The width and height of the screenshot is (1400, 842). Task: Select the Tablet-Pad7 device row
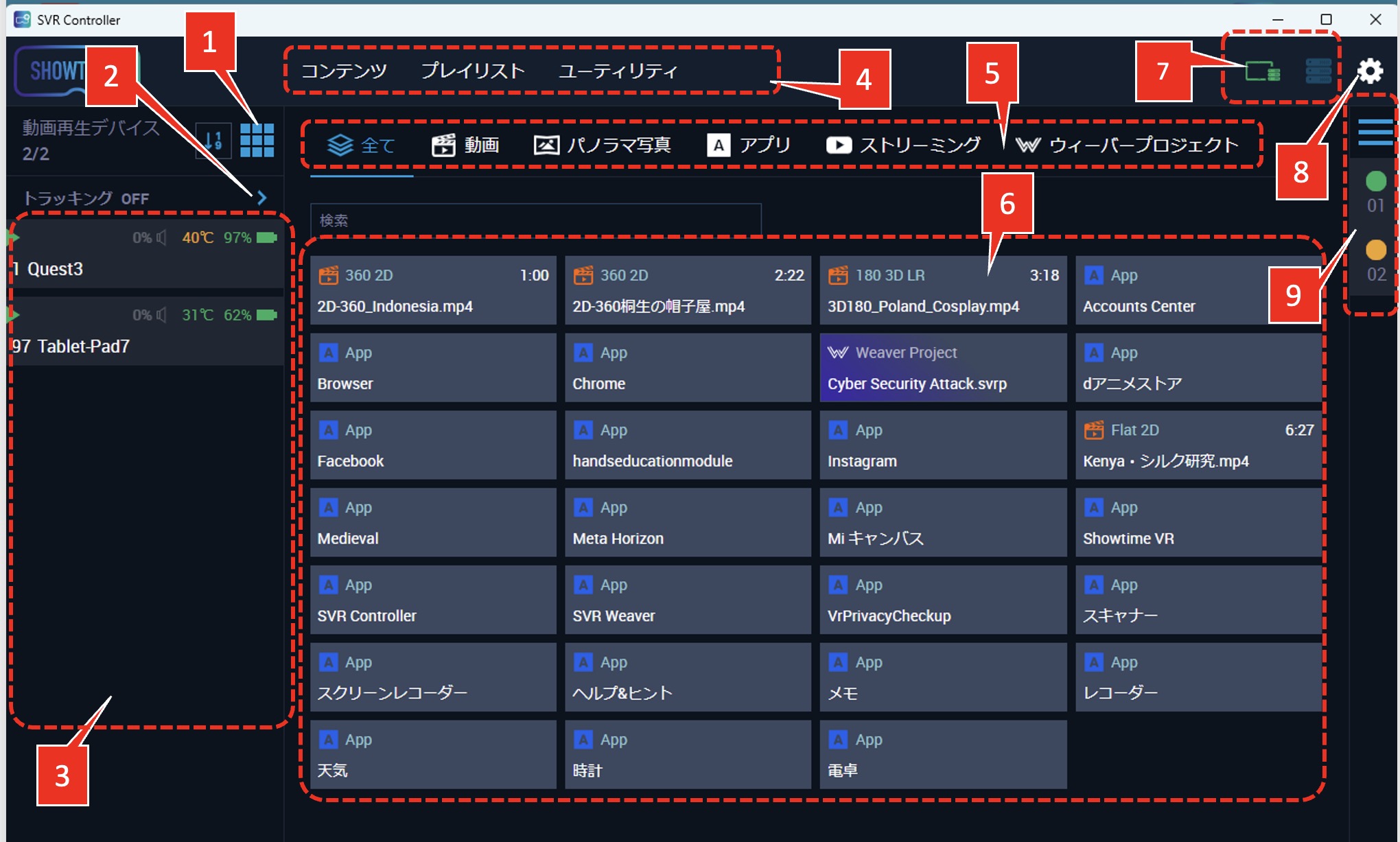click(x=146, y=331)
